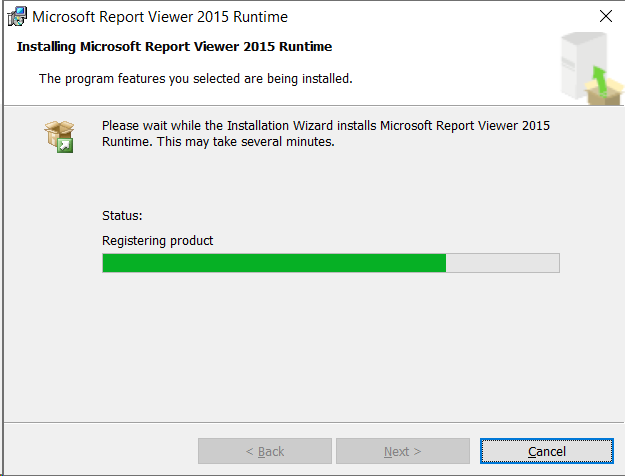Click the Cancel button

tap(546, 451)
